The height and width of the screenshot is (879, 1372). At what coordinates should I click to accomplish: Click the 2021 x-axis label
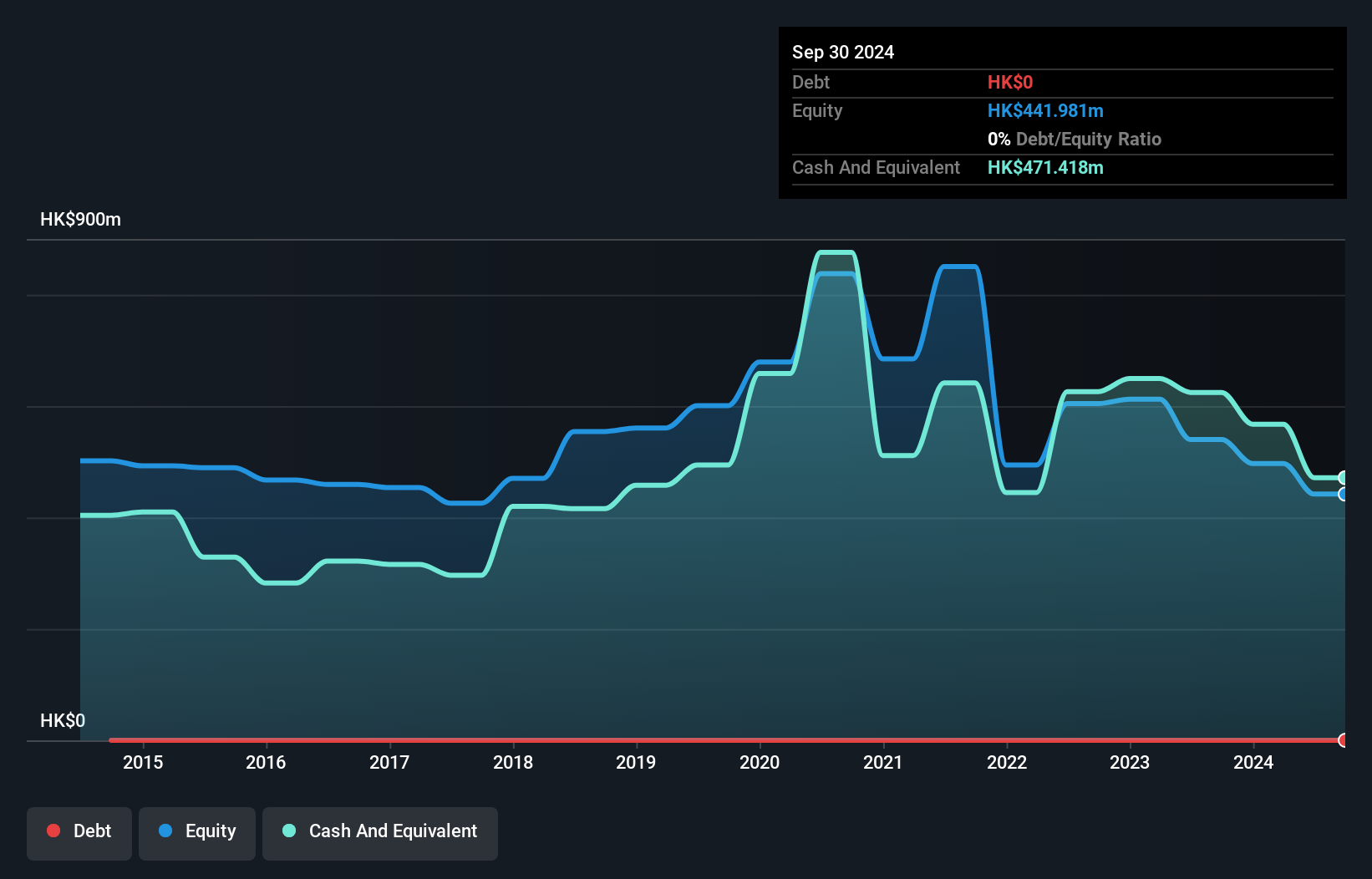(883, 762)
